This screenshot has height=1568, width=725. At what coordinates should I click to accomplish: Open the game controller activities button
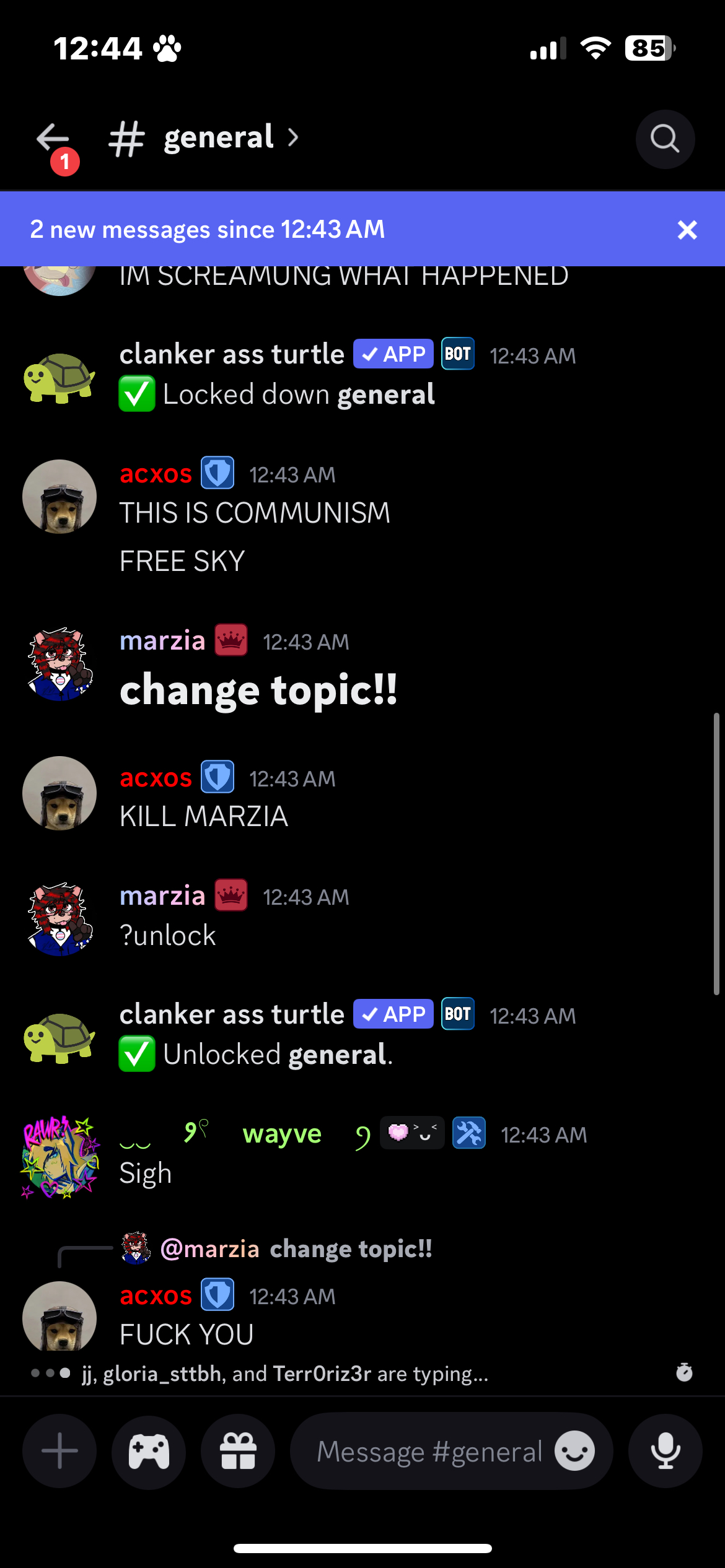point(149,1451)
